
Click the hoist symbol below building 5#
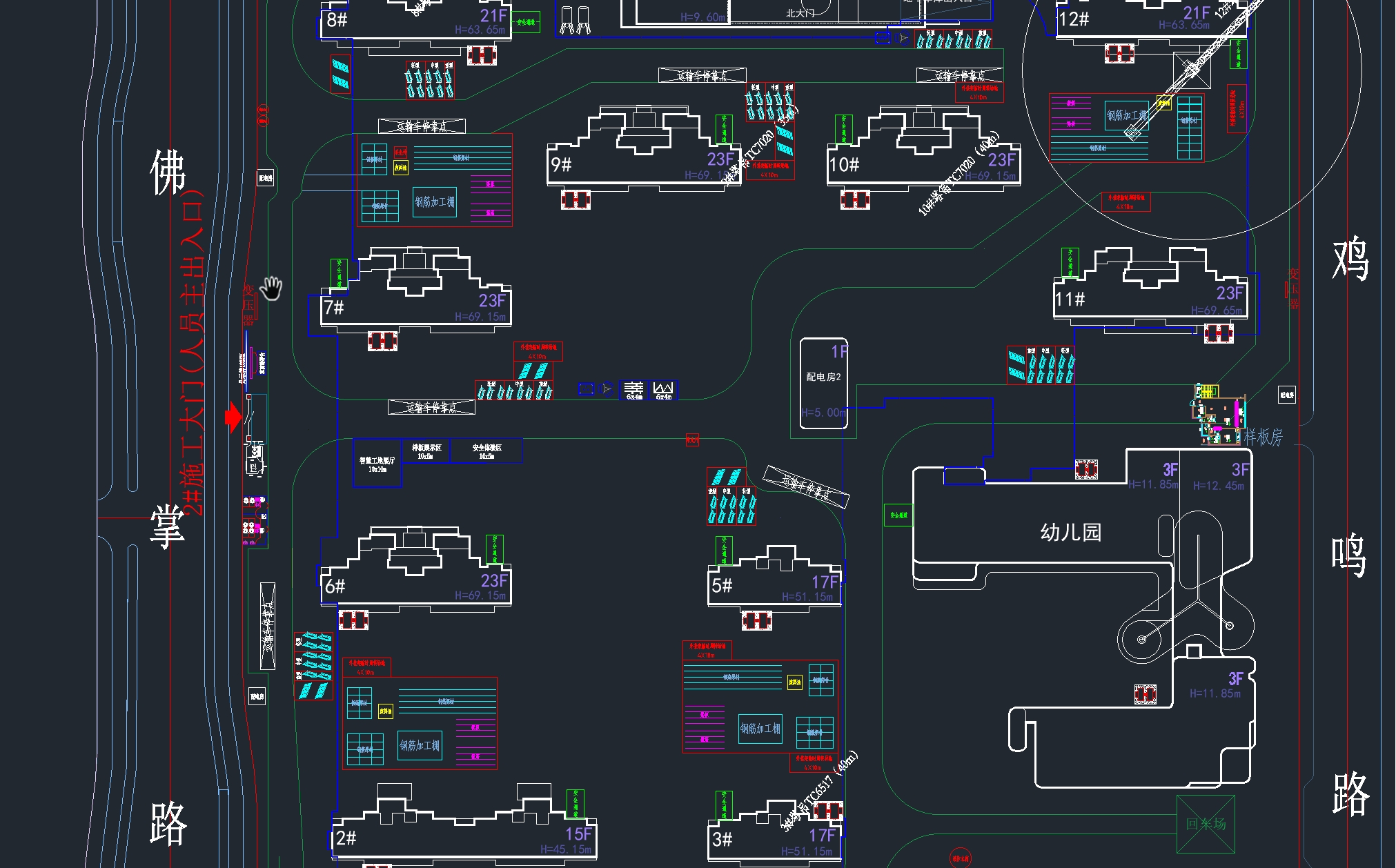point(756,620)
